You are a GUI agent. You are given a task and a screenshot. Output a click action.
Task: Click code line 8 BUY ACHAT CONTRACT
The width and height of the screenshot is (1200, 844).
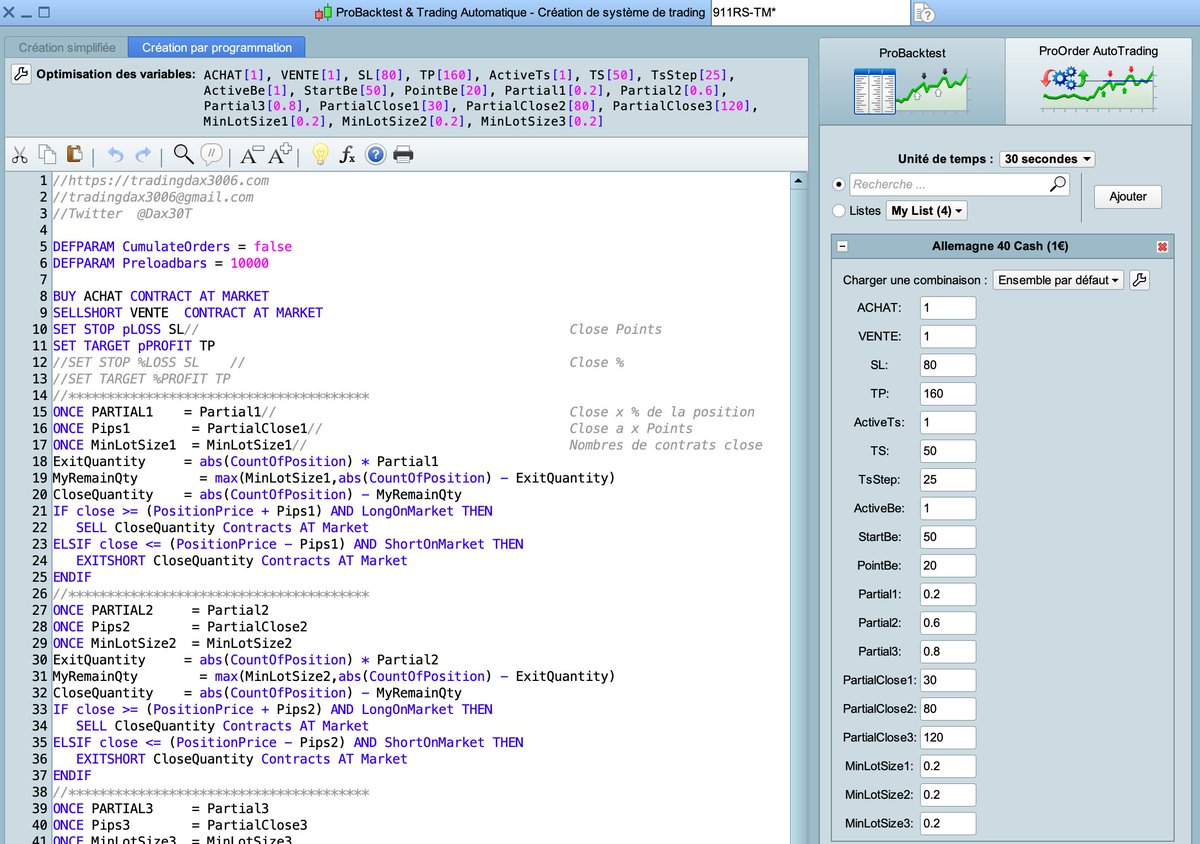tap(160, 296)
